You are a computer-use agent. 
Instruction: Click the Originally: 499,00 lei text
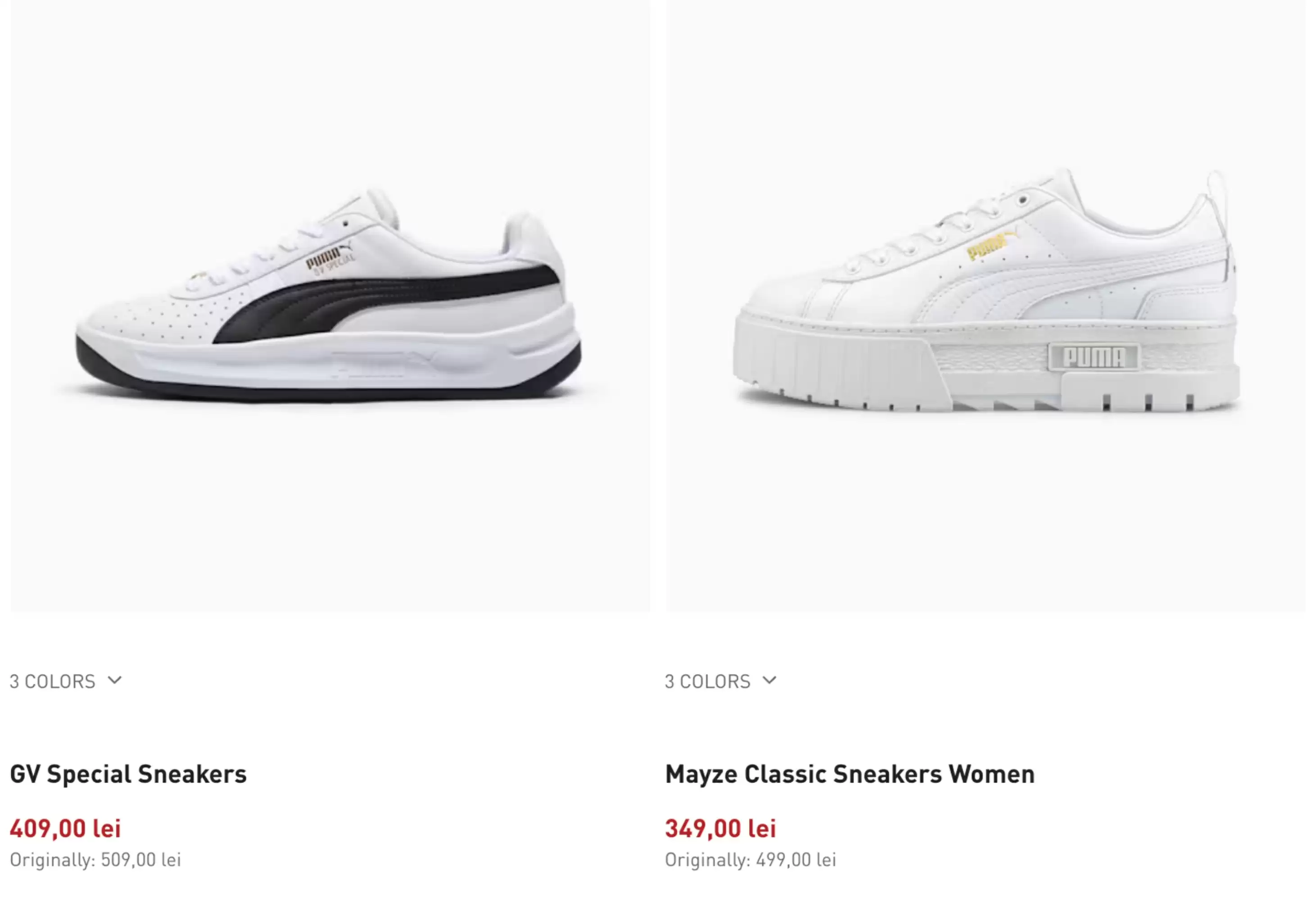[751, 860]
